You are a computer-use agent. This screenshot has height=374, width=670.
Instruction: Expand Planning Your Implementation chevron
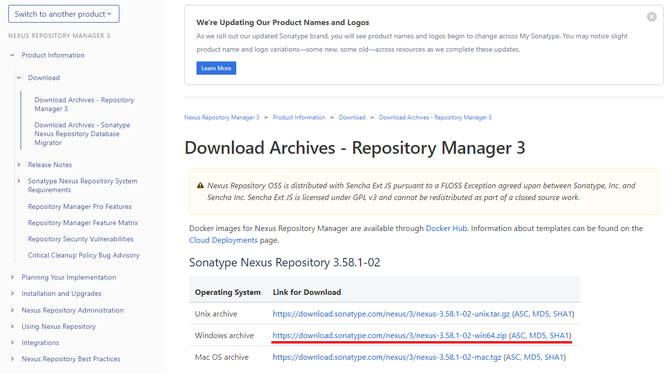(12, 277)
